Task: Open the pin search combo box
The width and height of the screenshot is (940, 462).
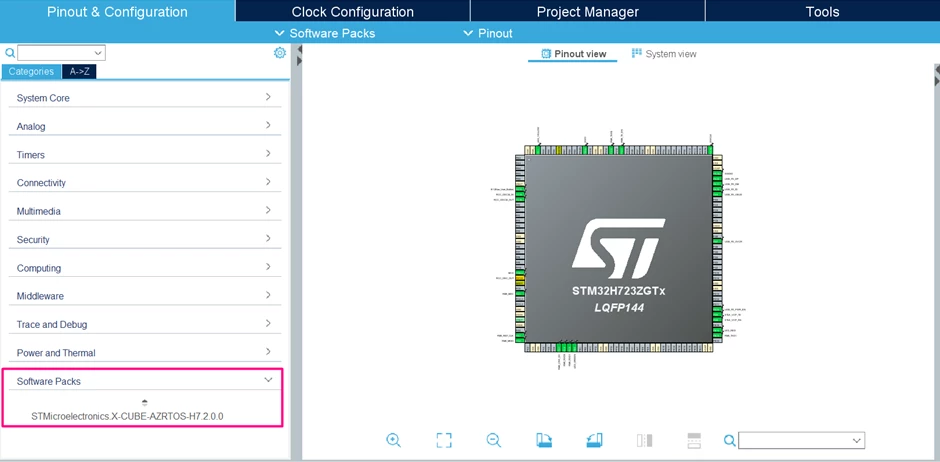Action: 802,440
